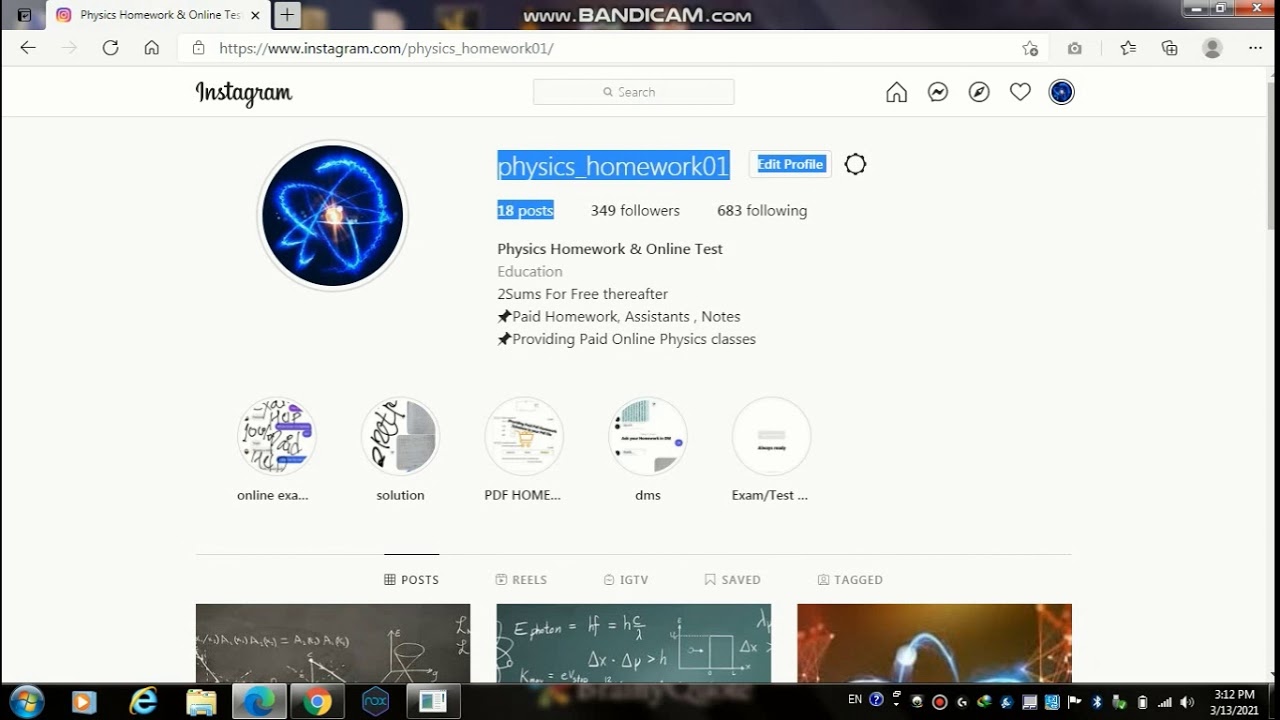The width and height of the screenshot is (1280, 720).
Task: Open Nox player from taskbar
Action: coord(375,702)
